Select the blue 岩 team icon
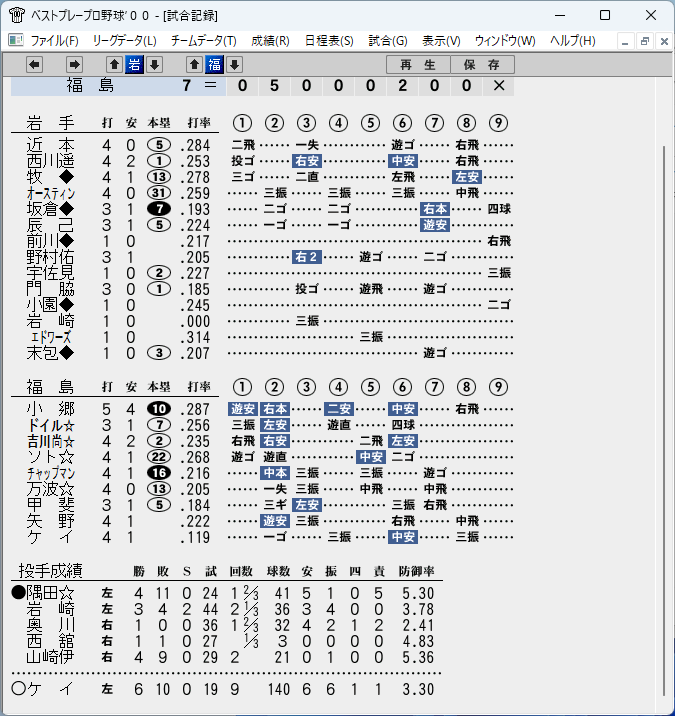Viewport: 675px width, 716px height. tap(134, 65)
